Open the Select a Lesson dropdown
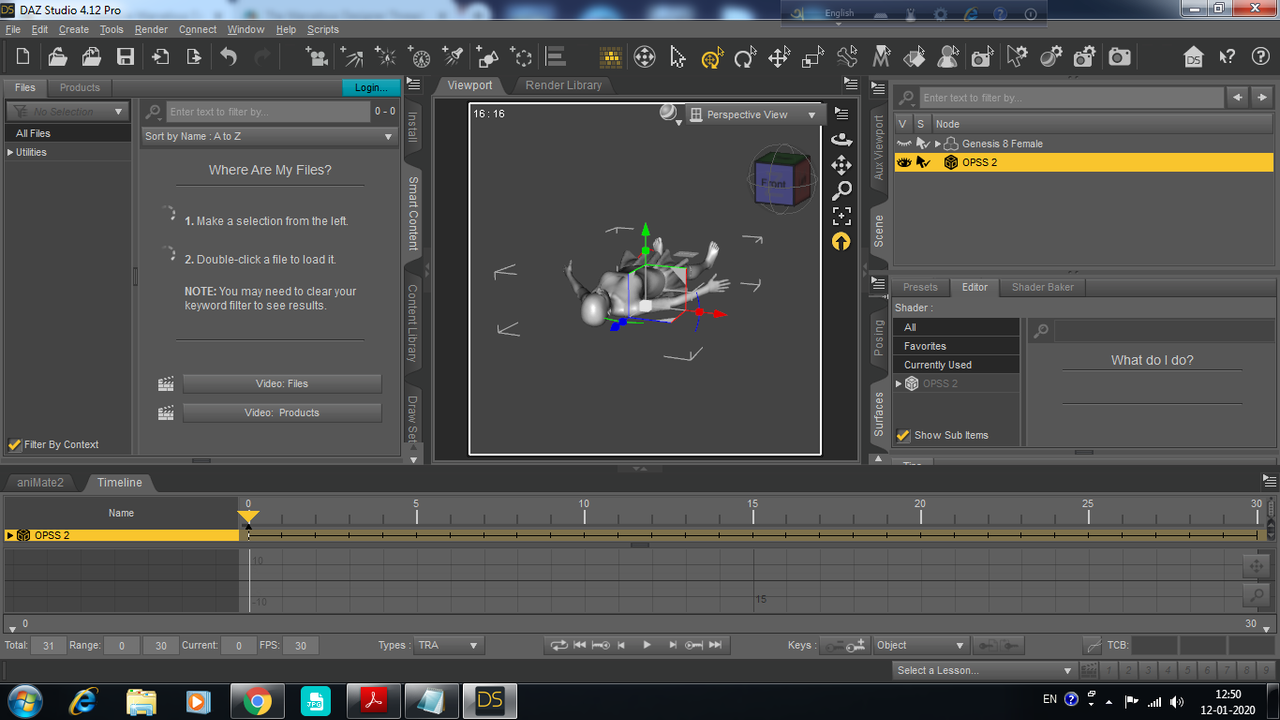The image size is (1280, 720). pyautogui.click(x=984, y=670)
